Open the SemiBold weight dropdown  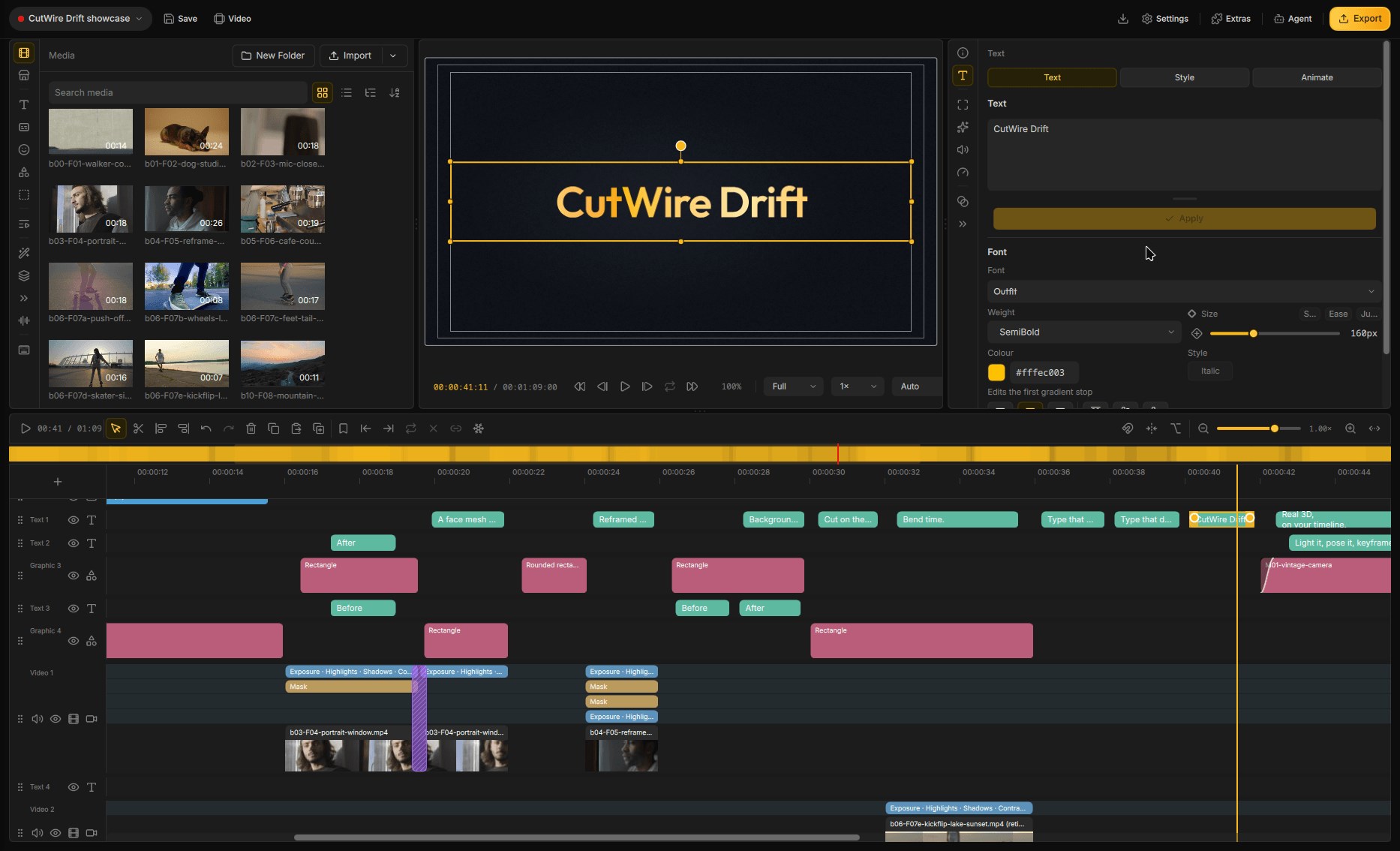tap(1084, 332)
